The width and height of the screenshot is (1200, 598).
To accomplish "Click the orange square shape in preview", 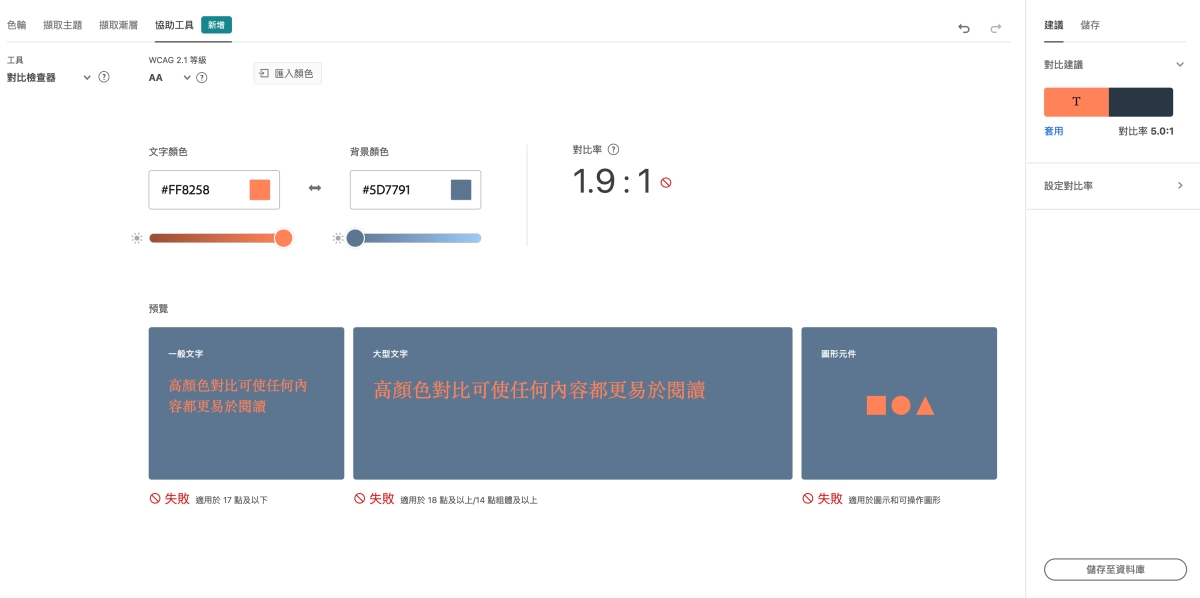I will click(876, 405).
